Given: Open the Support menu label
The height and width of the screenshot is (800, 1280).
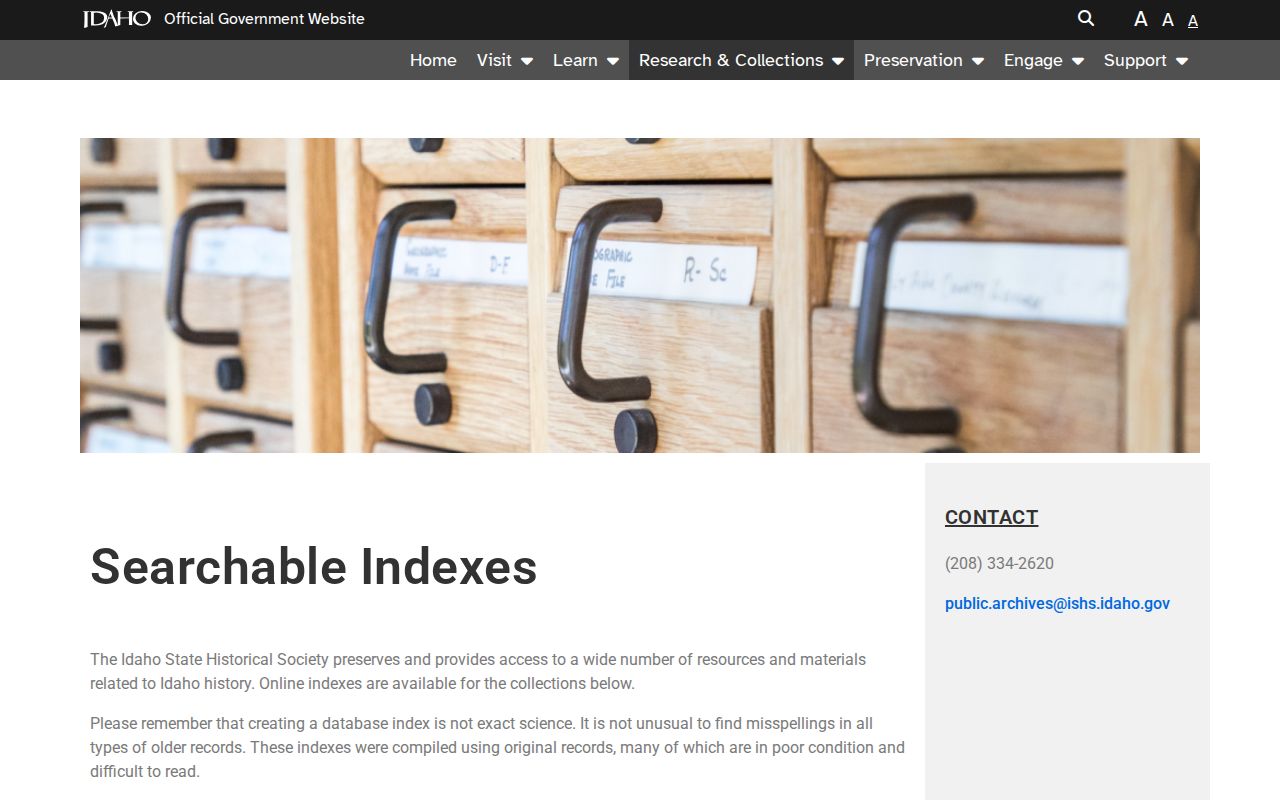Looking at the screenshot, I should click(x=1135, y=60).
